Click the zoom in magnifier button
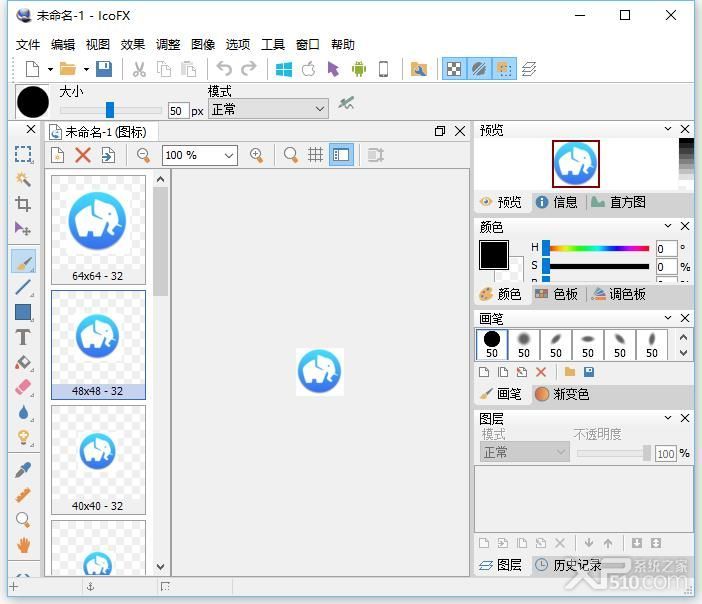The height and width of the screenshot is (604, 702). [257, 155]
